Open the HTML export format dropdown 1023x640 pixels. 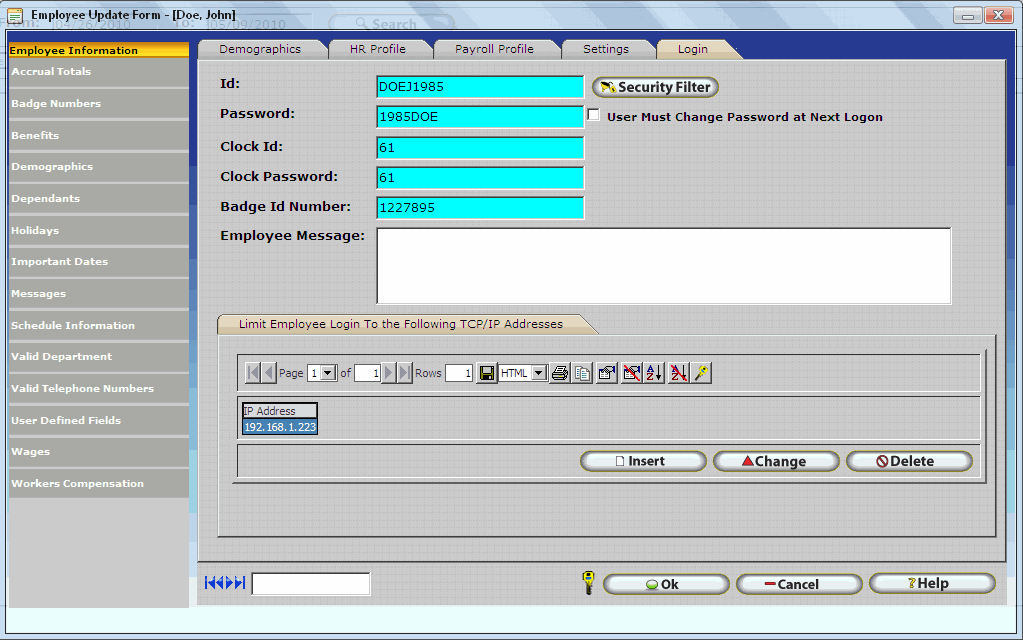pos(539,373)
